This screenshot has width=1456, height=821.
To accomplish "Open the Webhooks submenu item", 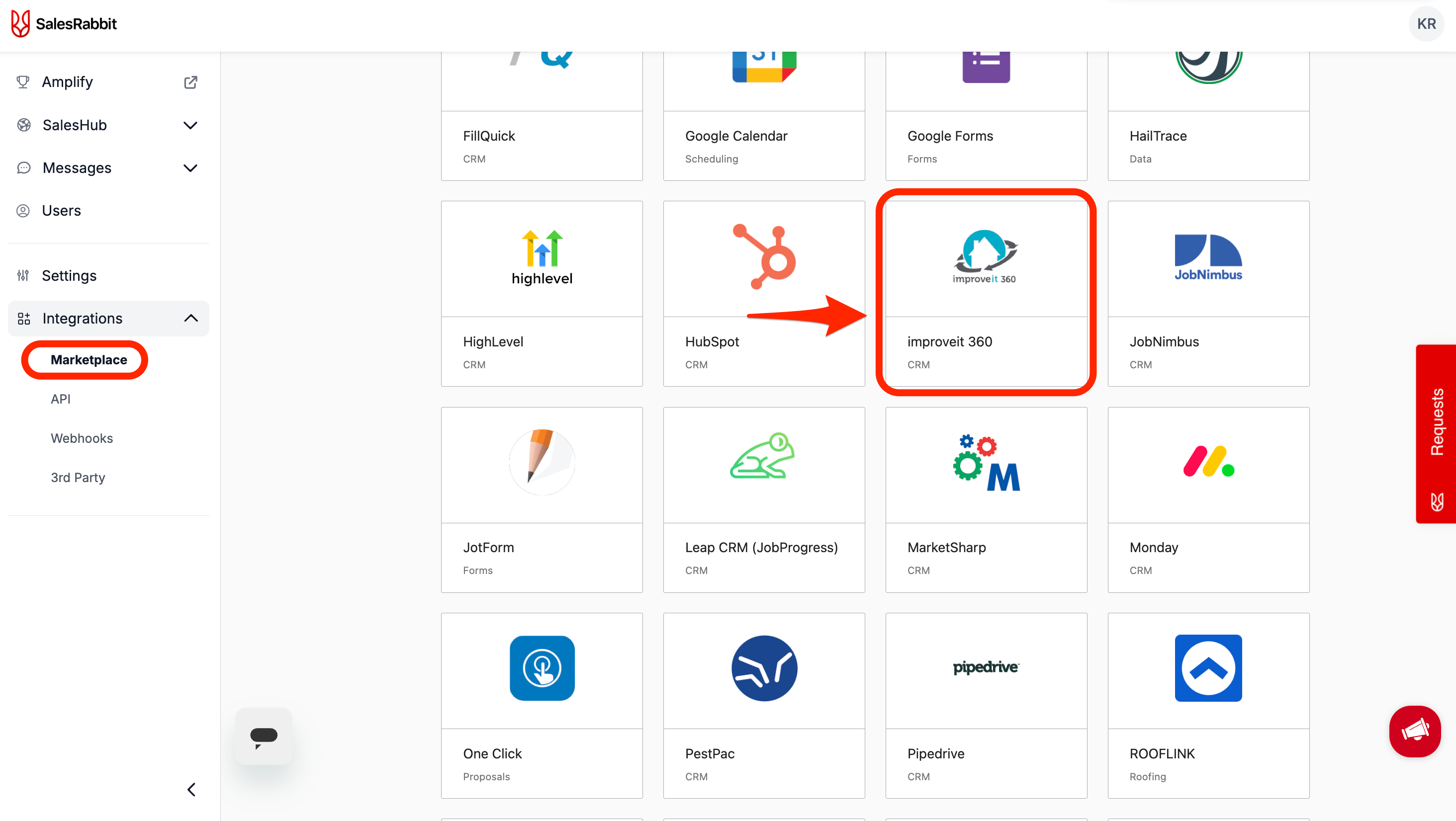I will (82, 438).
